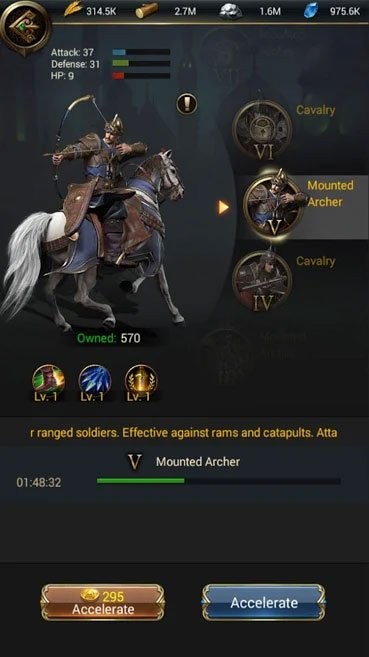Tap the blue crystal resource icon
369x657 pixels.
tap(311, 10)
